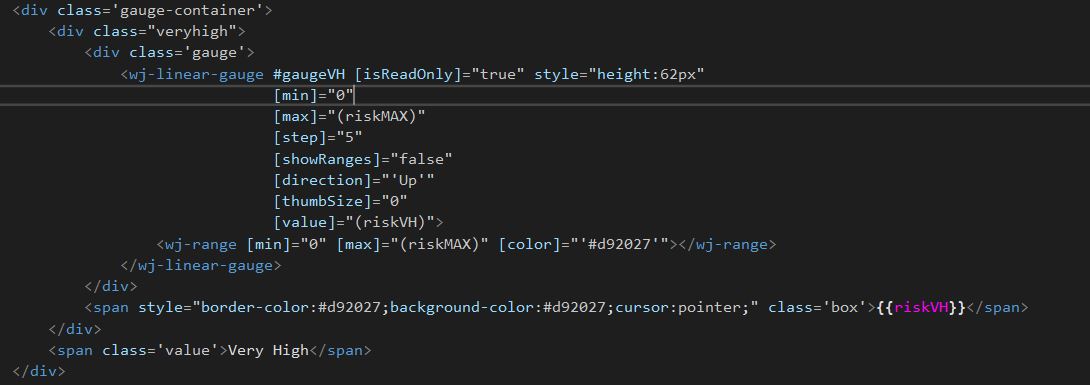Click the closing wj-linear-gauge tag
1090x385 pixels.
(x=201, y=265)
